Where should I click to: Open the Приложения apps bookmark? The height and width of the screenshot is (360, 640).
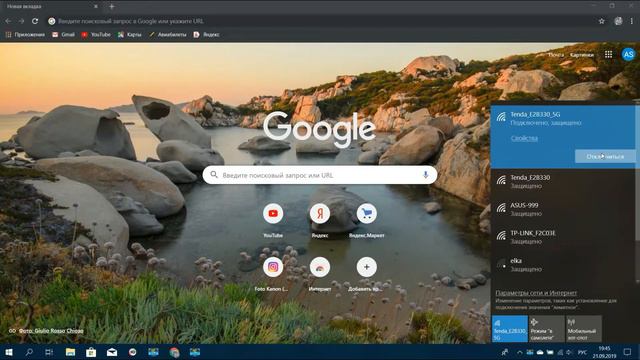point(25,35)
